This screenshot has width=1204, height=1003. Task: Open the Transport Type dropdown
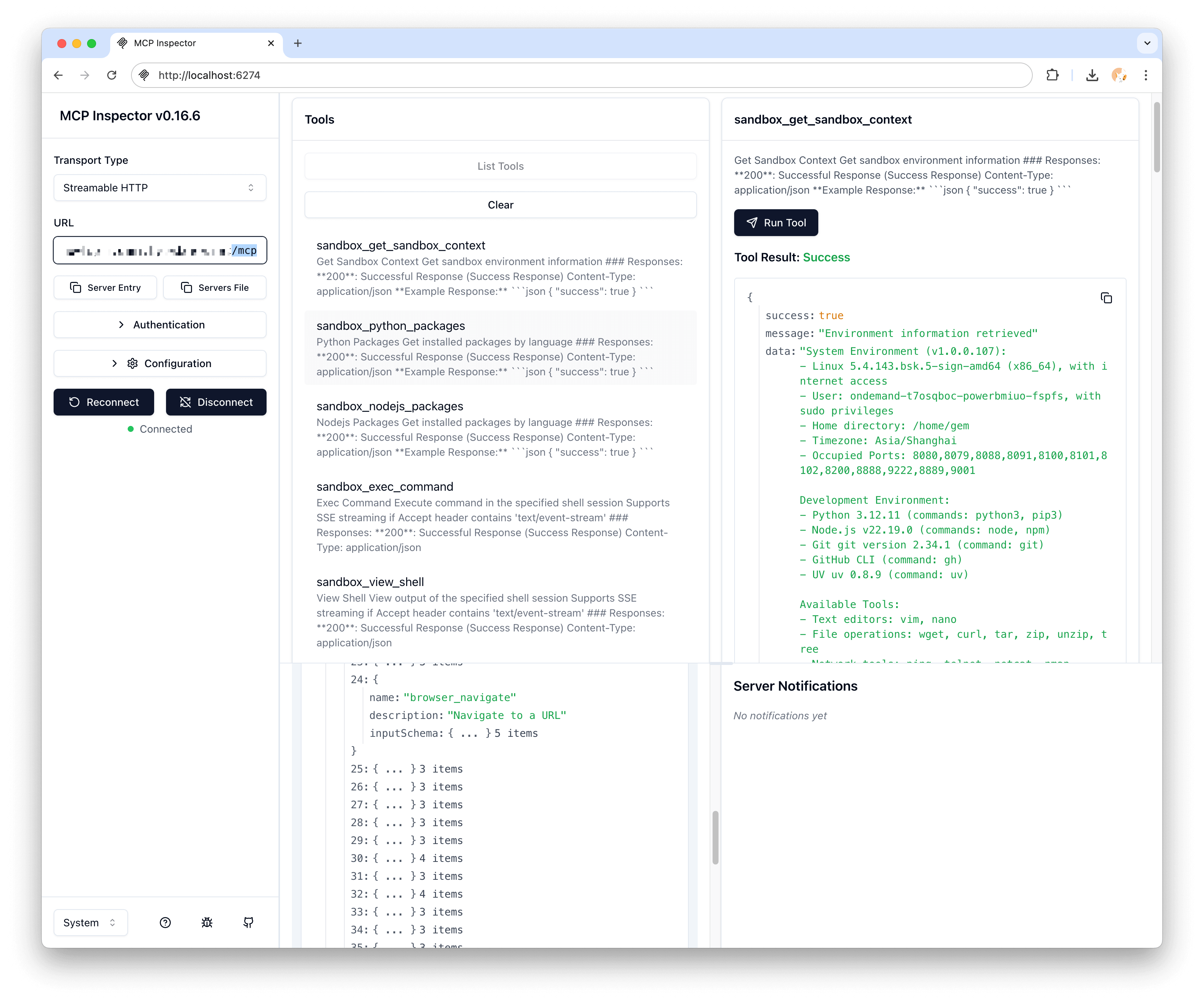tap(160, 188)
